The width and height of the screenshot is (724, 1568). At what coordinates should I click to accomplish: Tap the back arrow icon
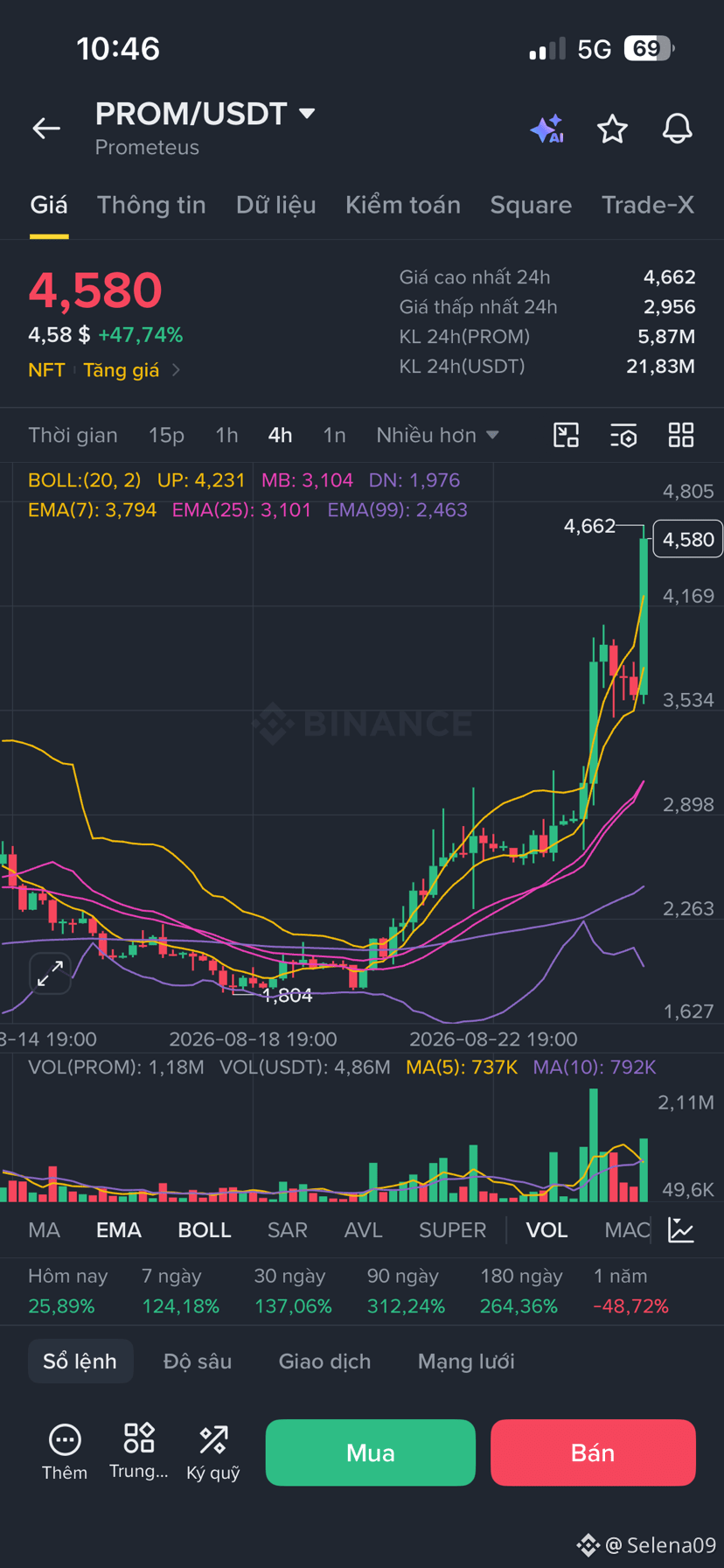click(46, 129)
